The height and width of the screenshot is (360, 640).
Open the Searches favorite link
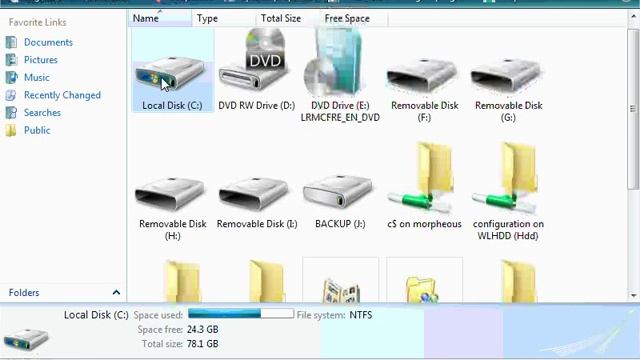(42, 113)
